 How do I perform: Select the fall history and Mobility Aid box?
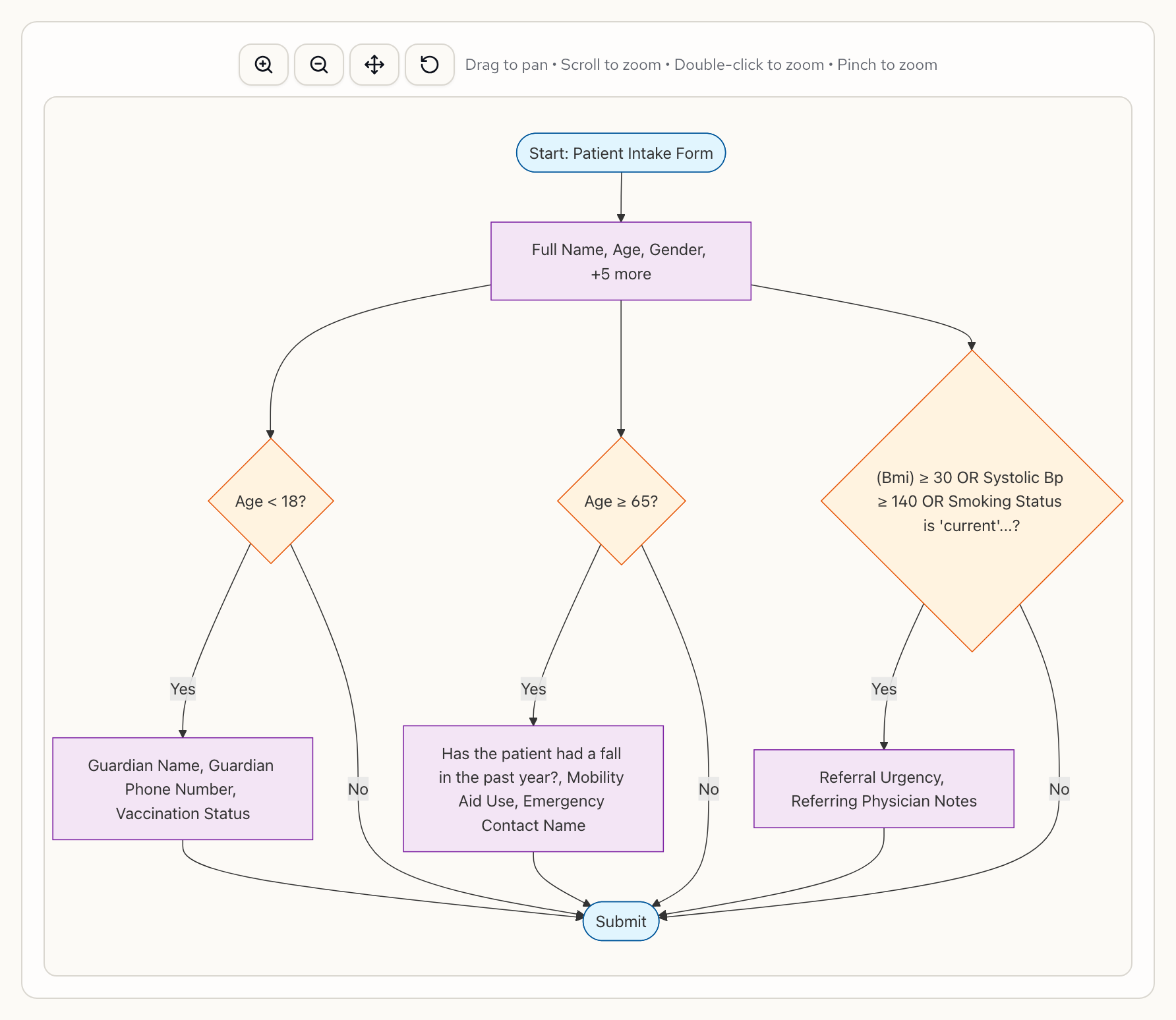coord(533,789)
